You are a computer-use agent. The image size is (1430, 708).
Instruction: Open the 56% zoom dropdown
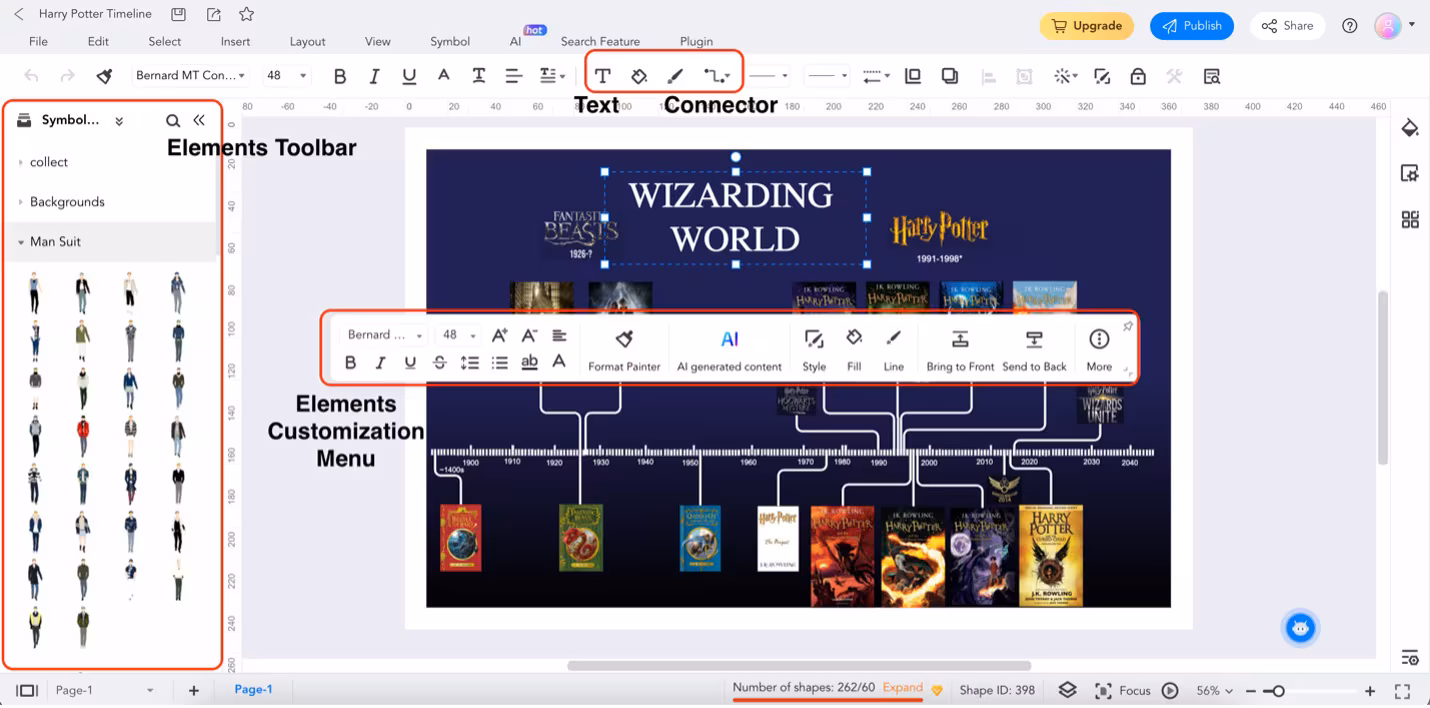tap(1214, 691)
